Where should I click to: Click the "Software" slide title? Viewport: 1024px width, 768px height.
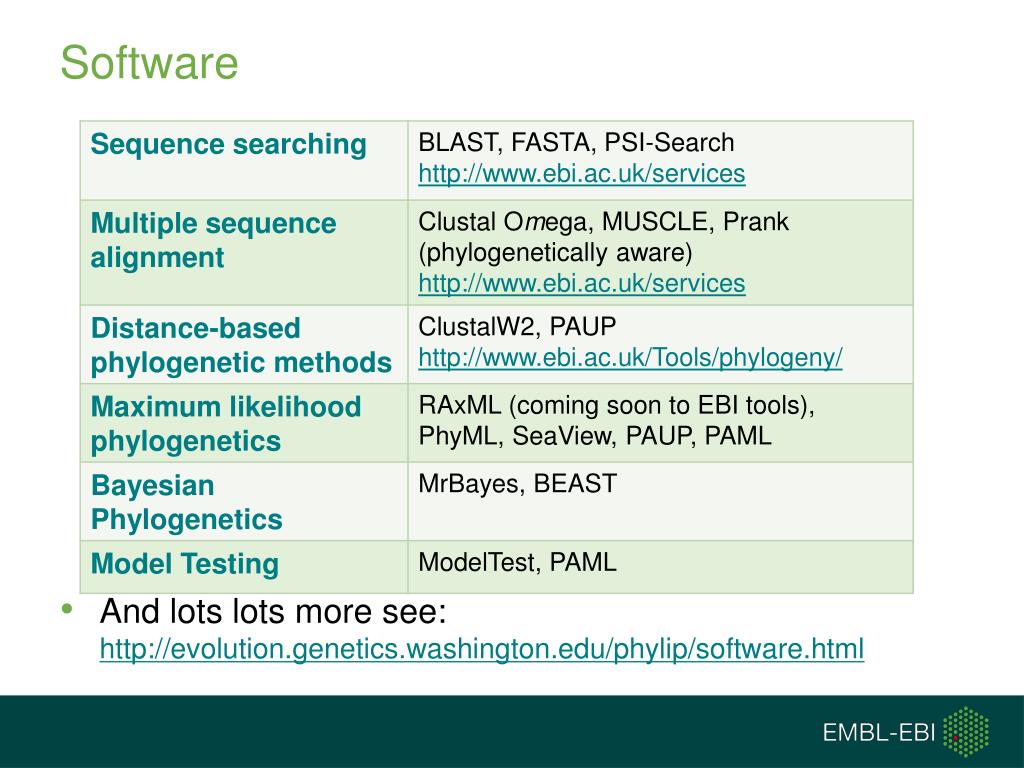click(149, 63)
